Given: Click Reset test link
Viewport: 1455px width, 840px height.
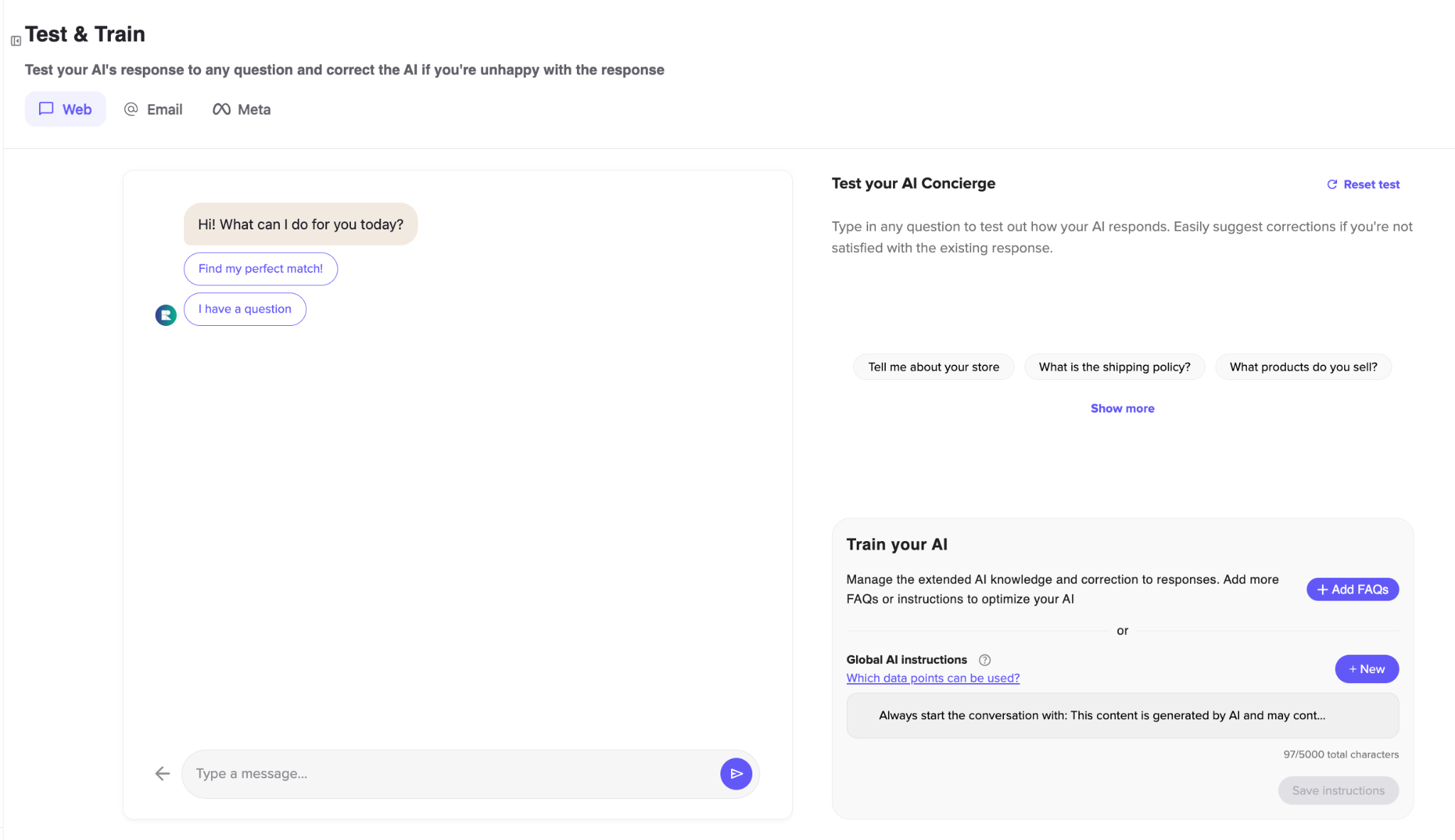Looking at the screenshot, I should click(x=1363, y=185).
